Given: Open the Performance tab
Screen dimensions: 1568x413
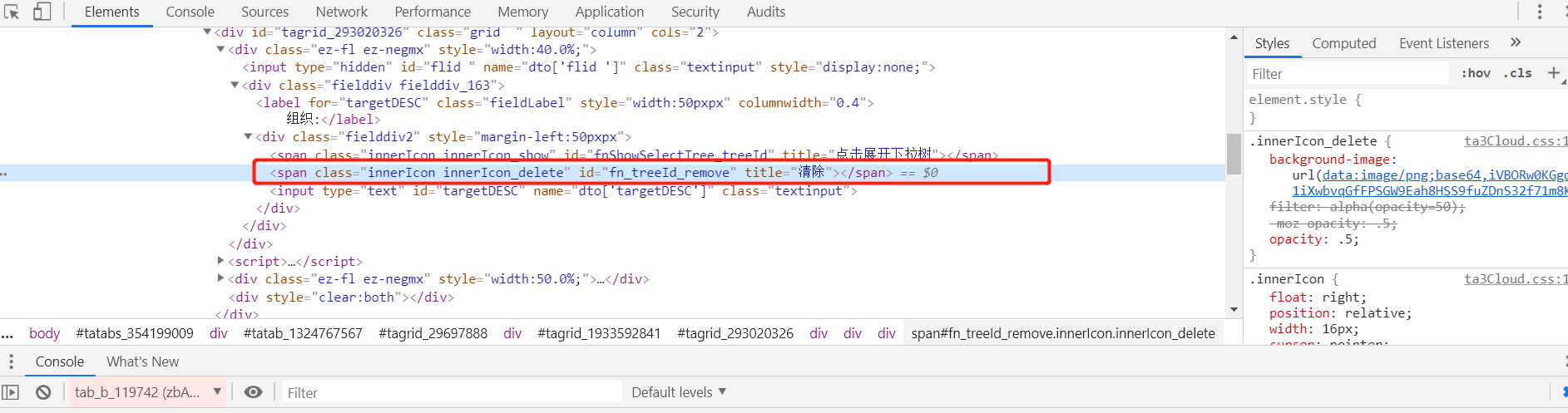Looking at the screenshot, I should tap(433, 12).
